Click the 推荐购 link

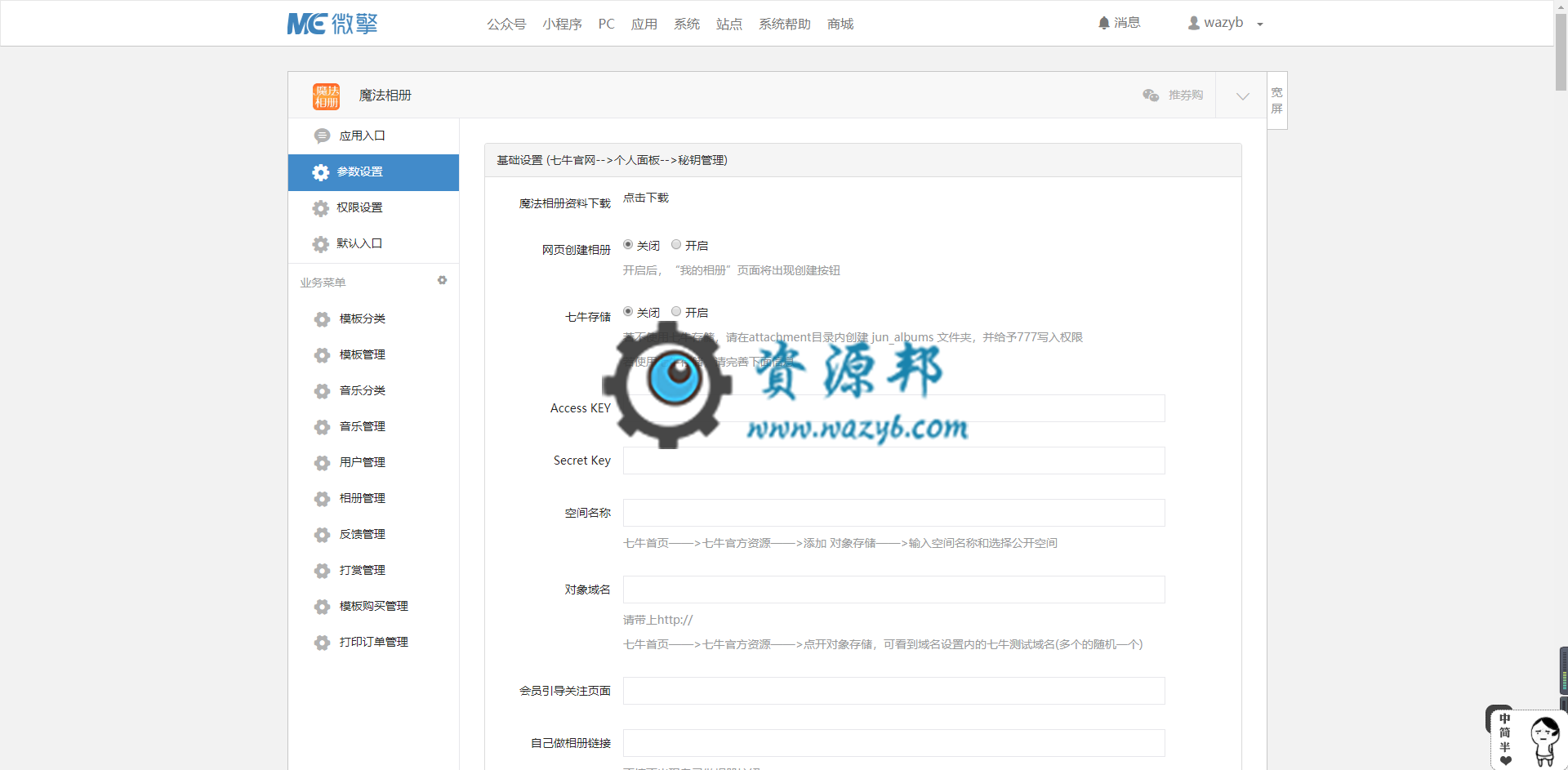[x=1186, y=96]
